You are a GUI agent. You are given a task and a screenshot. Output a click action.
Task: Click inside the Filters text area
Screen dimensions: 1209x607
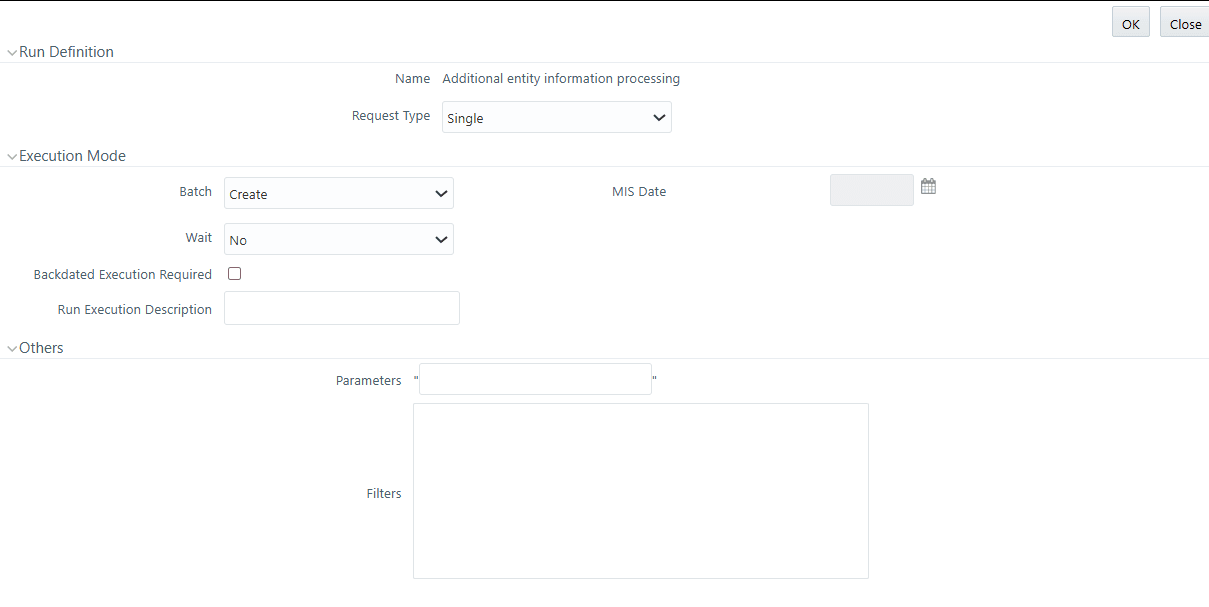[x=641, y=491]
